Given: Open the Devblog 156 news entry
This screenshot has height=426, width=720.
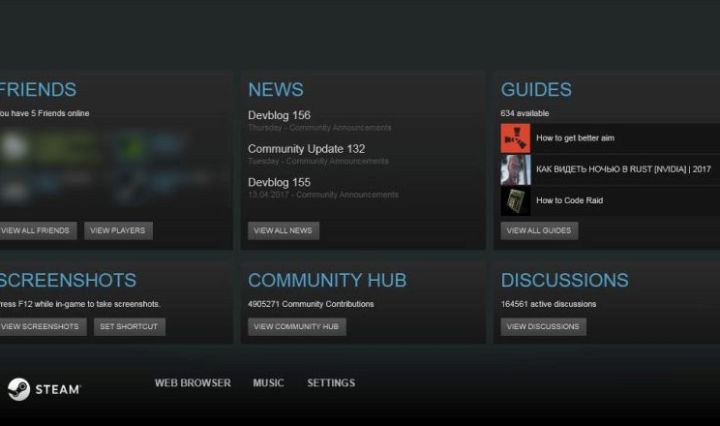Looking at the screenshot, I should pyautogui.click(x=279, y=116).
